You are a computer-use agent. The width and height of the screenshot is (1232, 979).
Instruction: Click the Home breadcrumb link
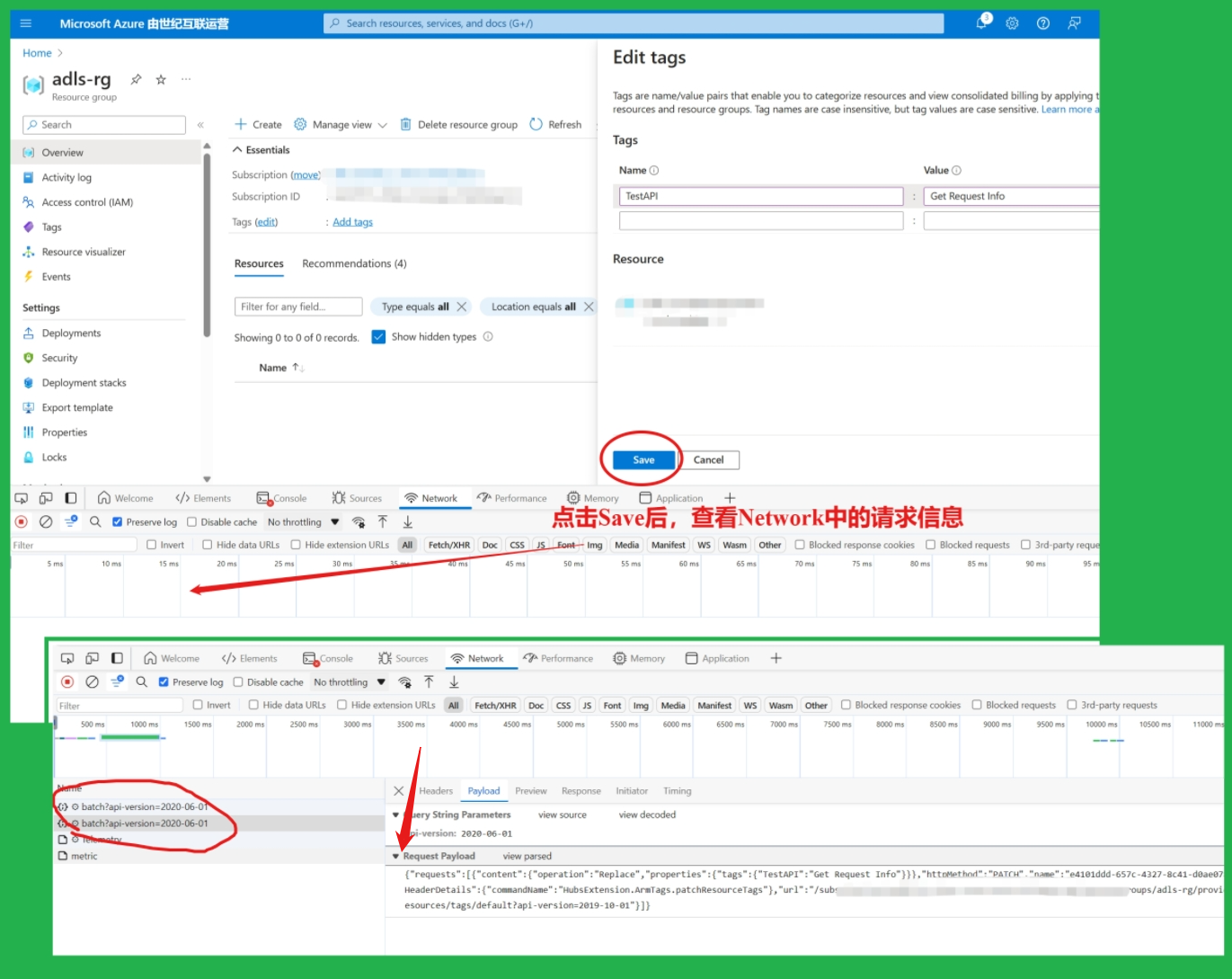(x=37, y=53)
